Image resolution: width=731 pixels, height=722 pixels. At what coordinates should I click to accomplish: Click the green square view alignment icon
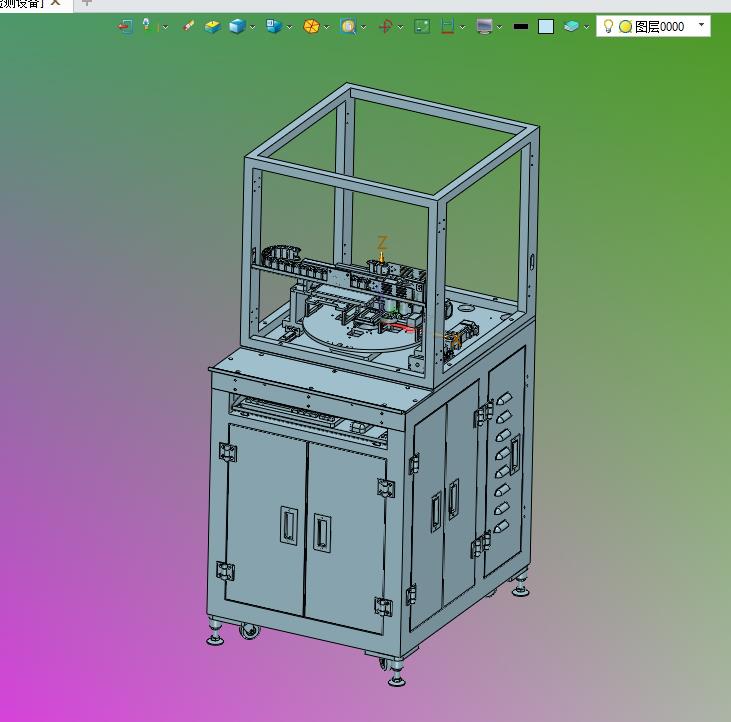pyautogui.click(x=422, y=27)
